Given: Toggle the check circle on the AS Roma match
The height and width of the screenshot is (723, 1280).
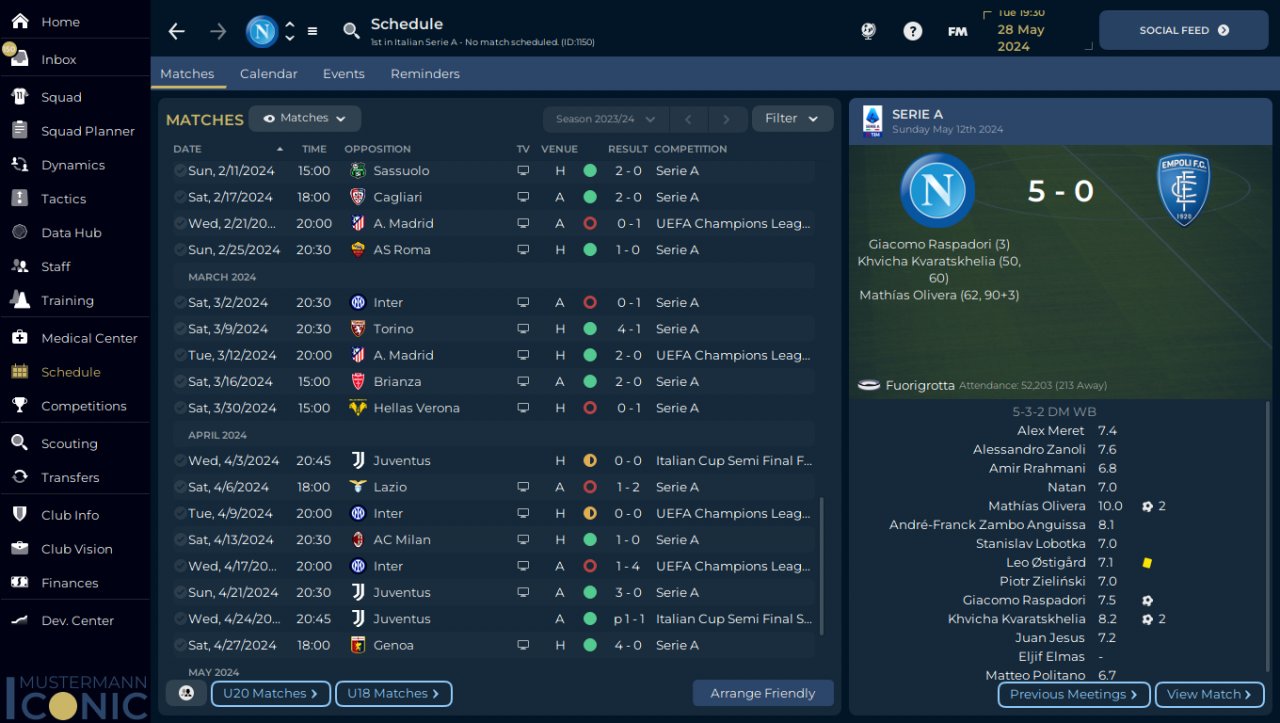Looking at the screenshot, I should click(x=180, y=250).
